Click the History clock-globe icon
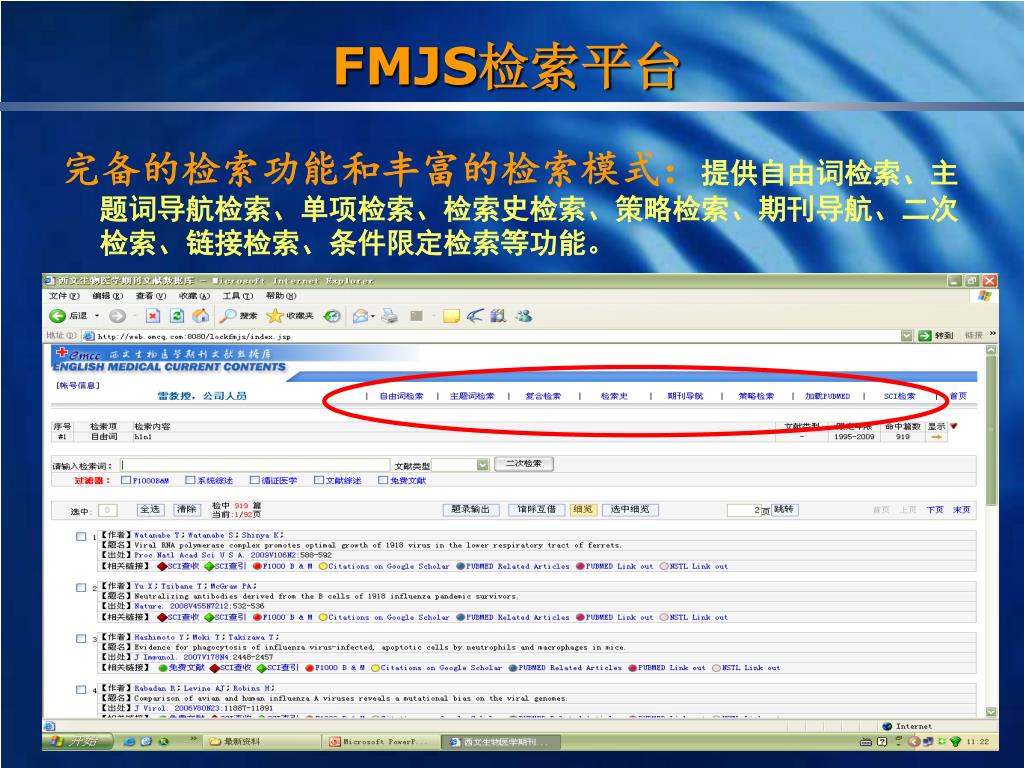 pyautogui.click(x=332, y=316)
